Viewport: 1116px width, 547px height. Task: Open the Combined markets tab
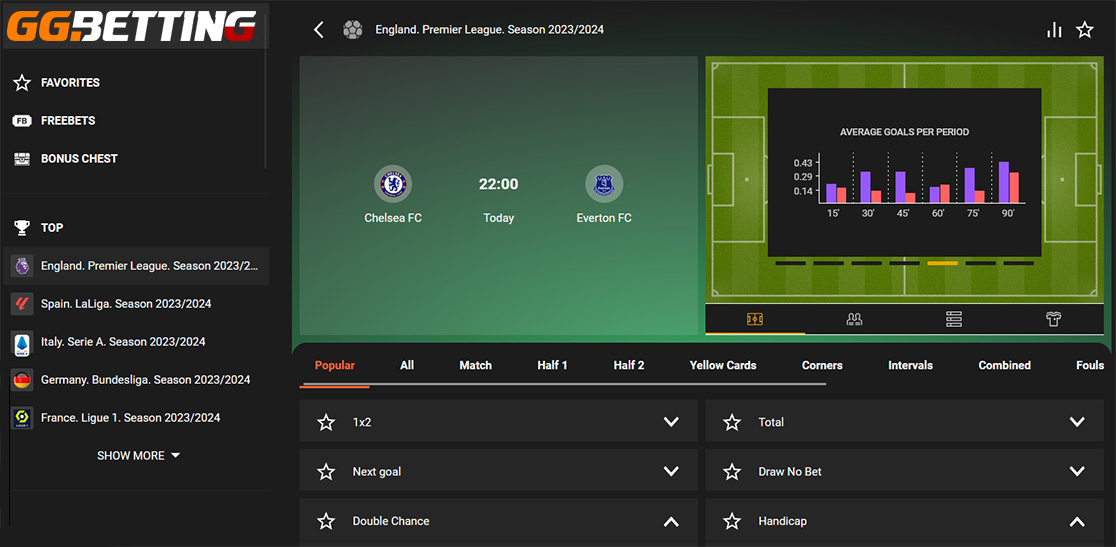[1004, 366]
